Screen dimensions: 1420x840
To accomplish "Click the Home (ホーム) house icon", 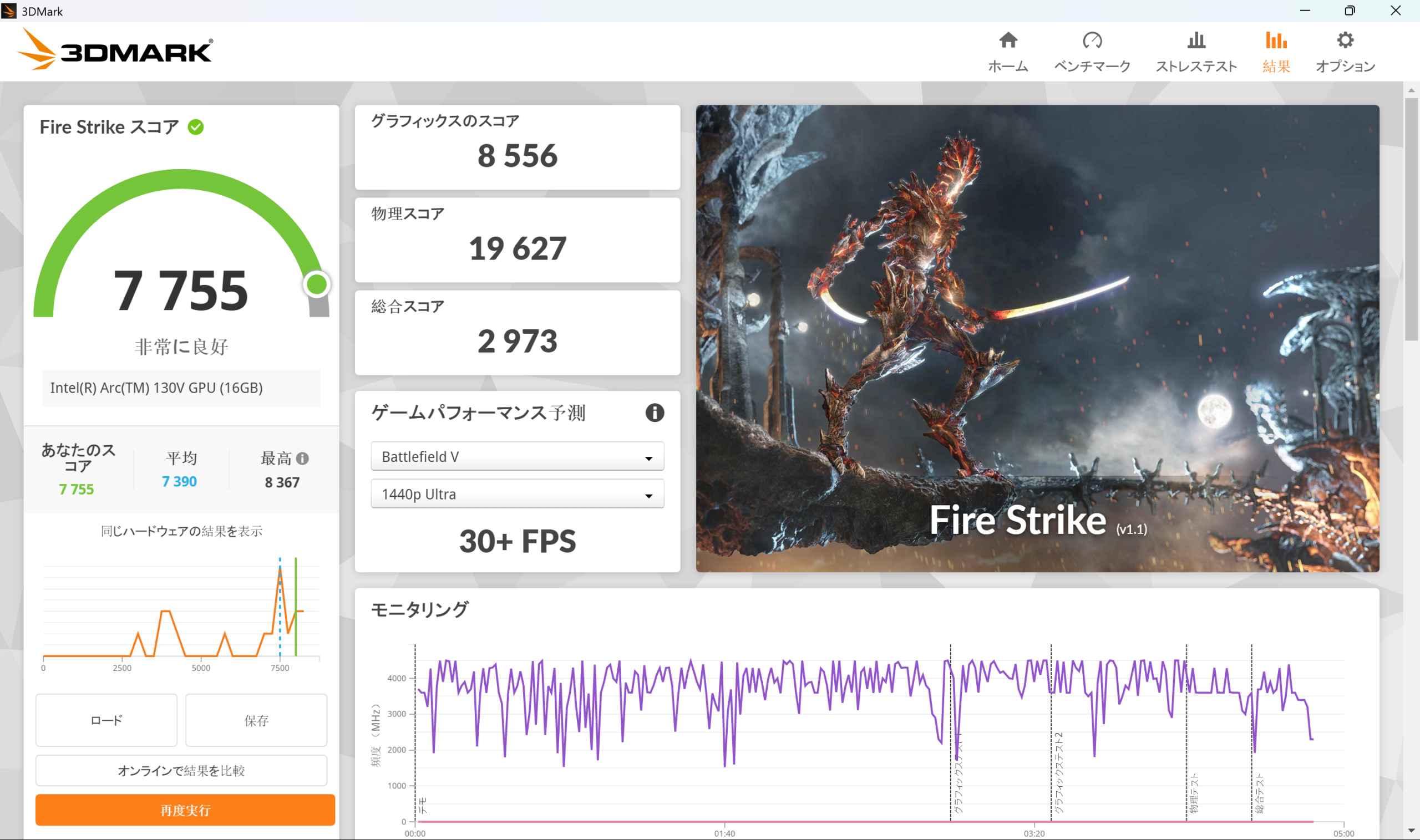I will 1008,41.
